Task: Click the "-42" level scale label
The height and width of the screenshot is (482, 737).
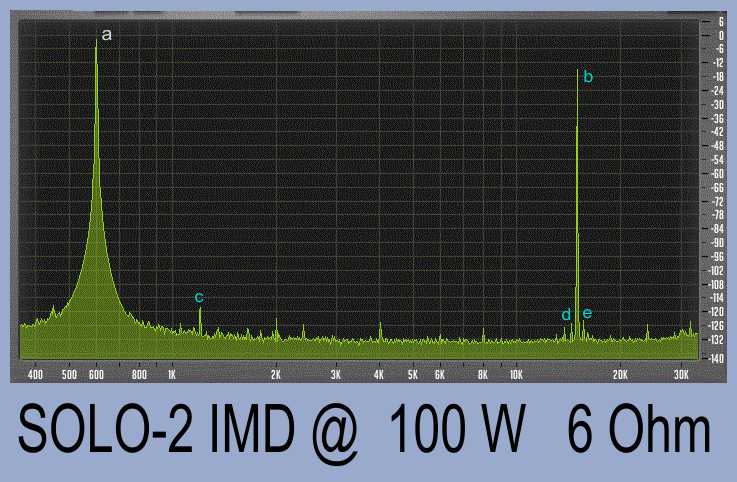Action: tap(717, 132)
